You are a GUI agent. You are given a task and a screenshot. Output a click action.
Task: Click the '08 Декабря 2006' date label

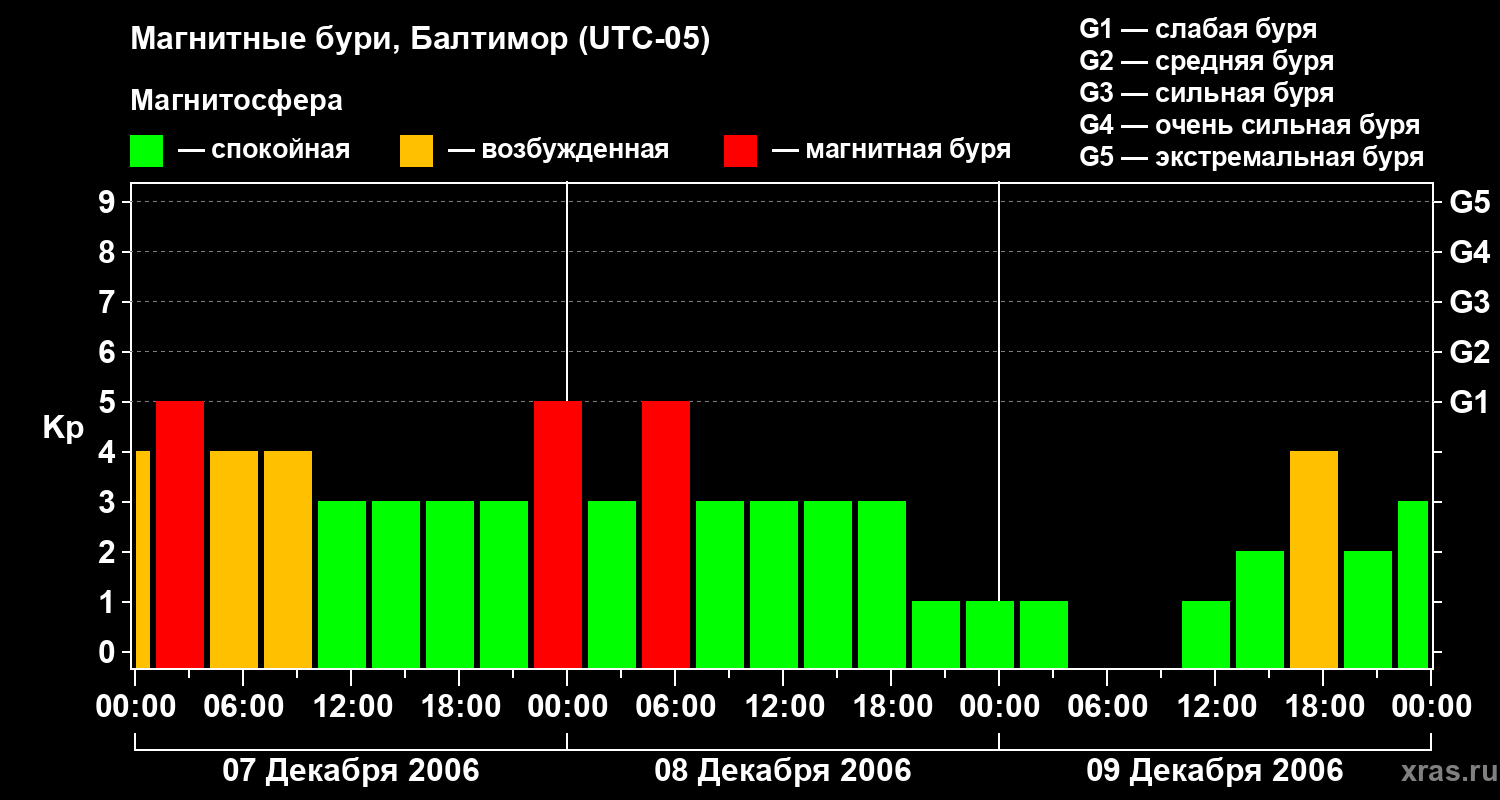[x=783, y=771]
